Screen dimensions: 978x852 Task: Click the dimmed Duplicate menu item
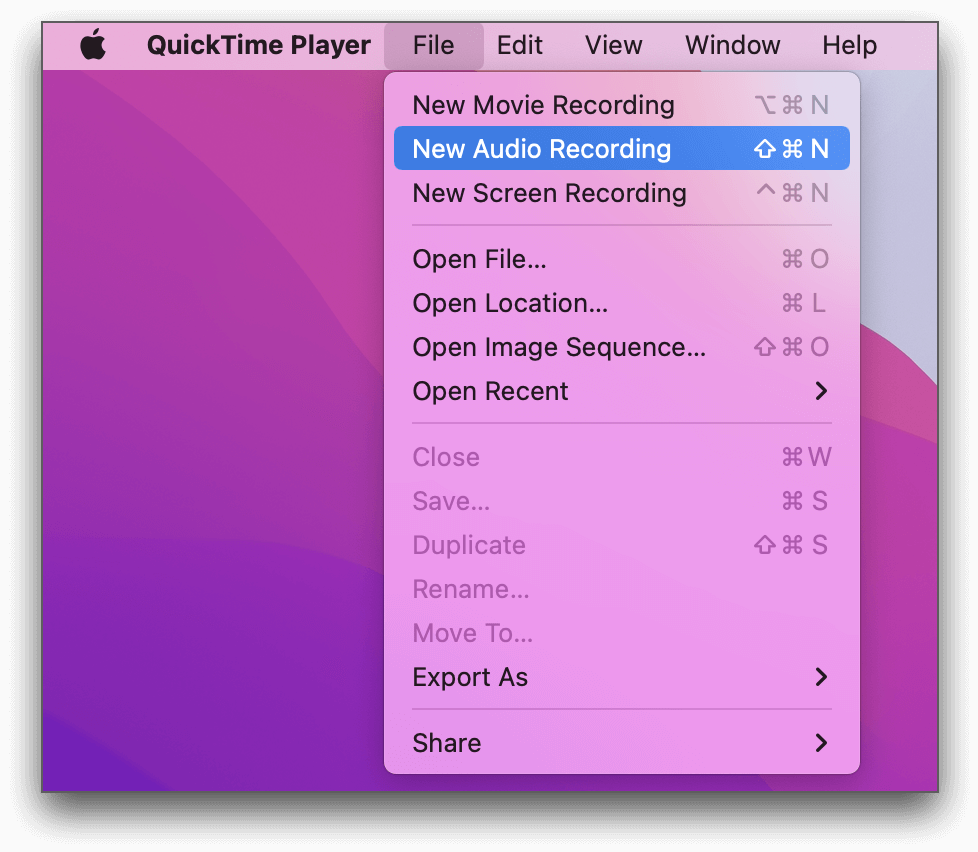pyautogui.click(x=622, y=545)
